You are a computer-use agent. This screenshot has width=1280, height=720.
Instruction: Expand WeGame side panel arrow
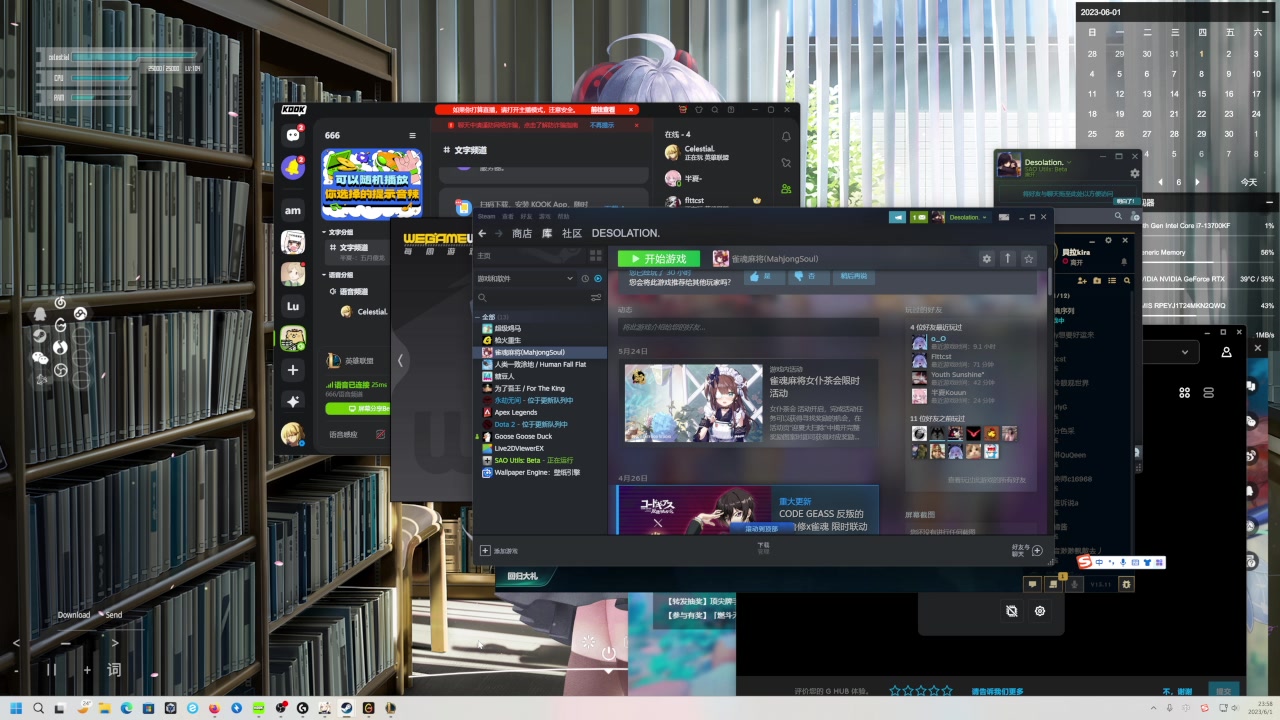(x=400, y=360)
